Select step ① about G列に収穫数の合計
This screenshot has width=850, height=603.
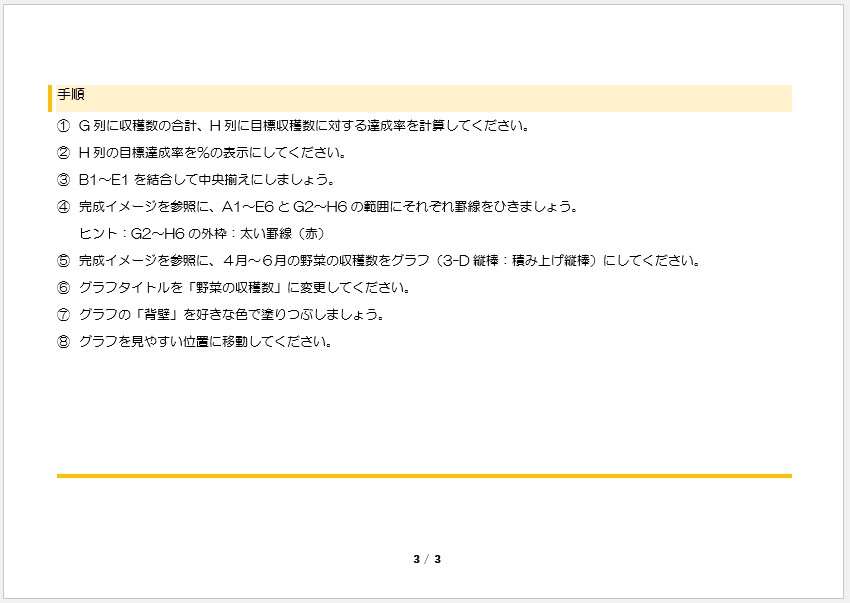click(293, 126)
